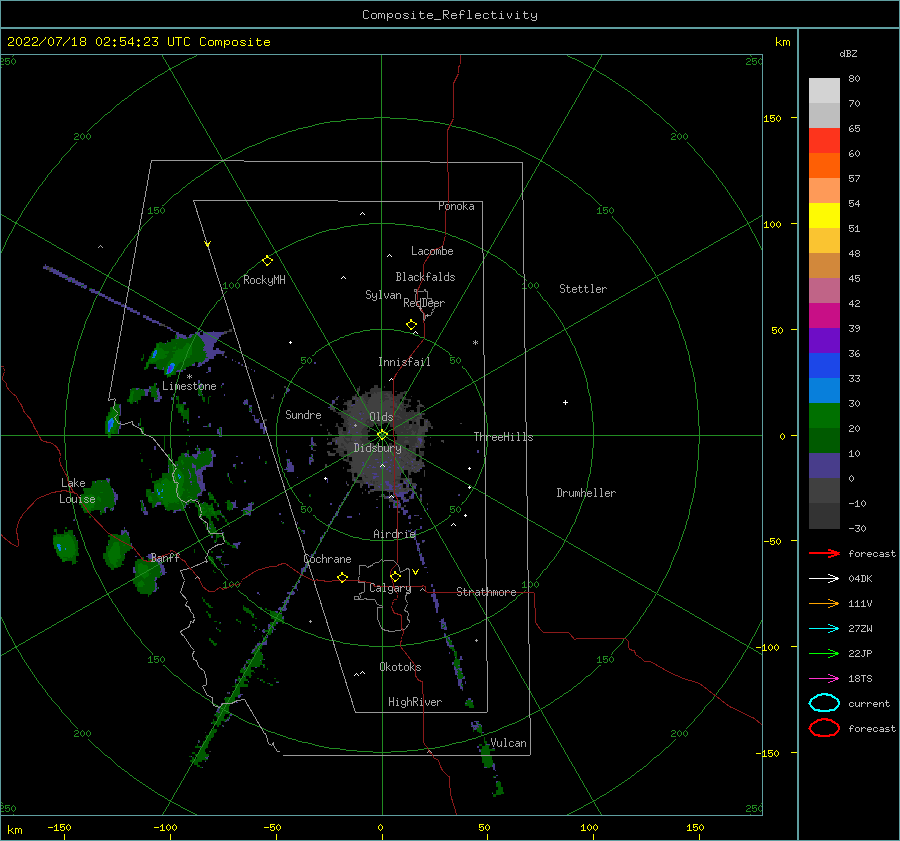Click the cyan 27ZW arrow icon
This screenshot has height=841, width=900.
pos(824,629)
